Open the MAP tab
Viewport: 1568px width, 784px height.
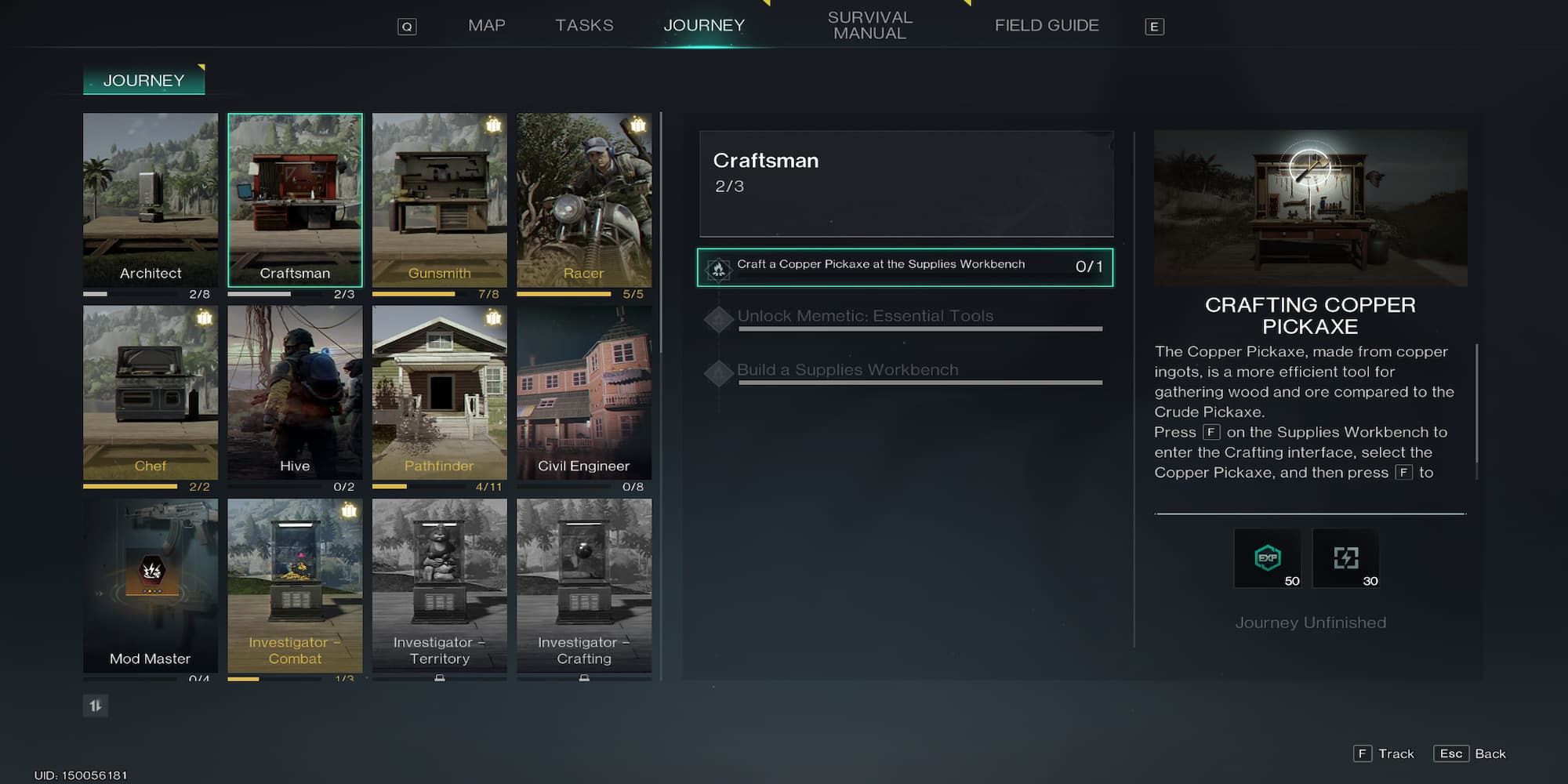point(486,26)
